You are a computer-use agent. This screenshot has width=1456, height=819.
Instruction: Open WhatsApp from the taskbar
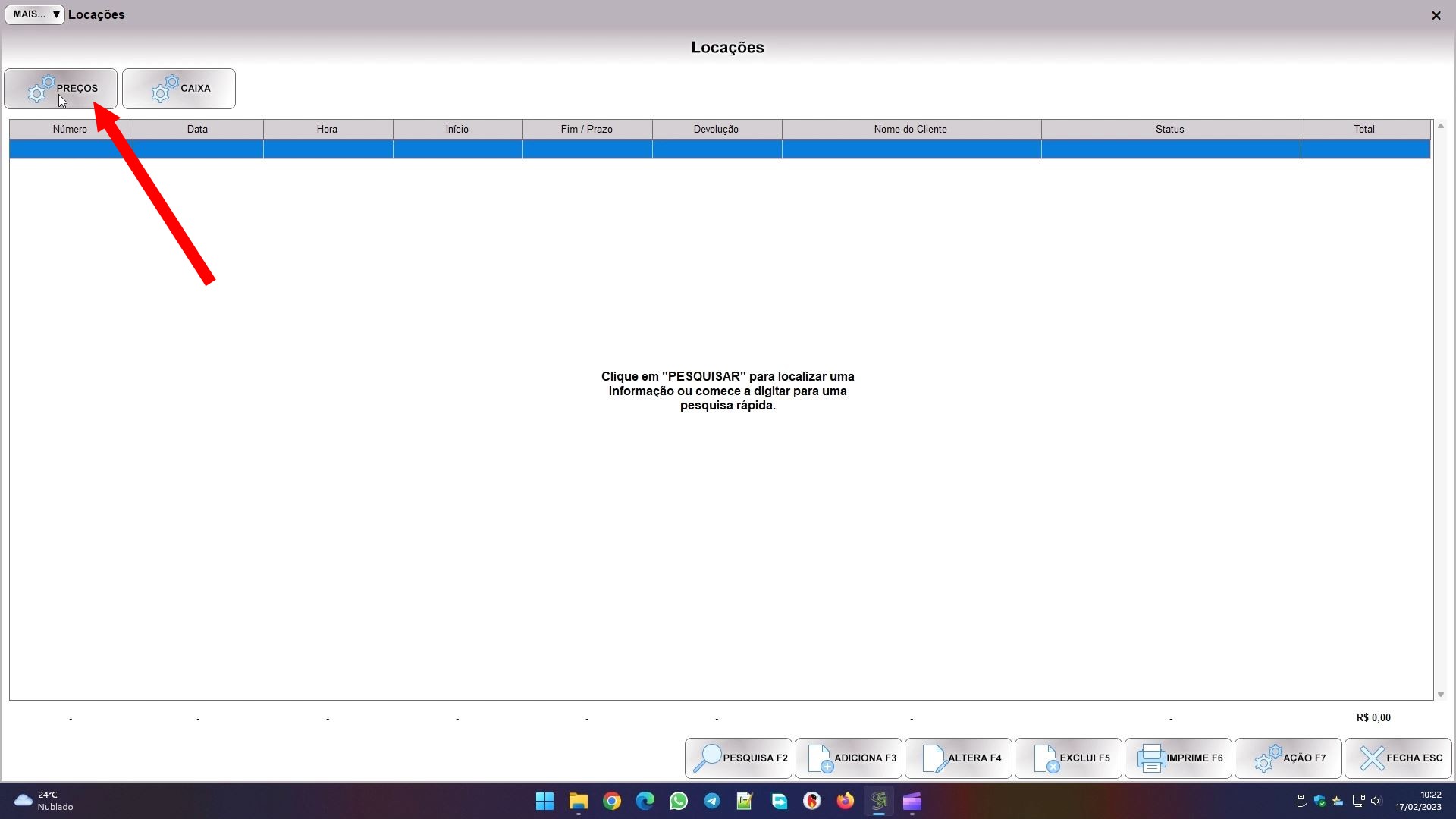point(679,802)
